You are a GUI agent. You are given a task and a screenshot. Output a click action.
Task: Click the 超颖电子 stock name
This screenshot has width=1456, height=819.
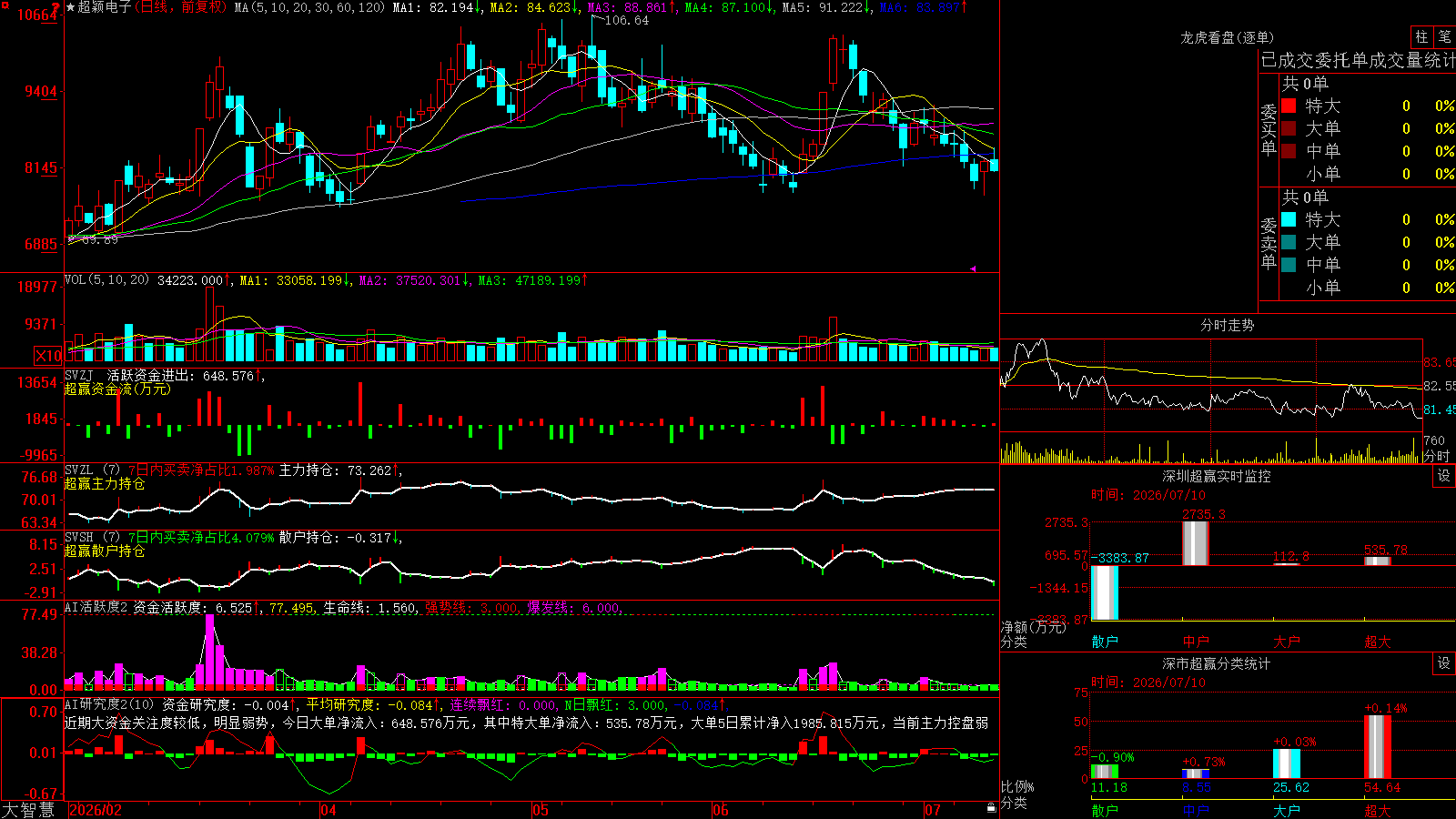(x=105, y=7)
